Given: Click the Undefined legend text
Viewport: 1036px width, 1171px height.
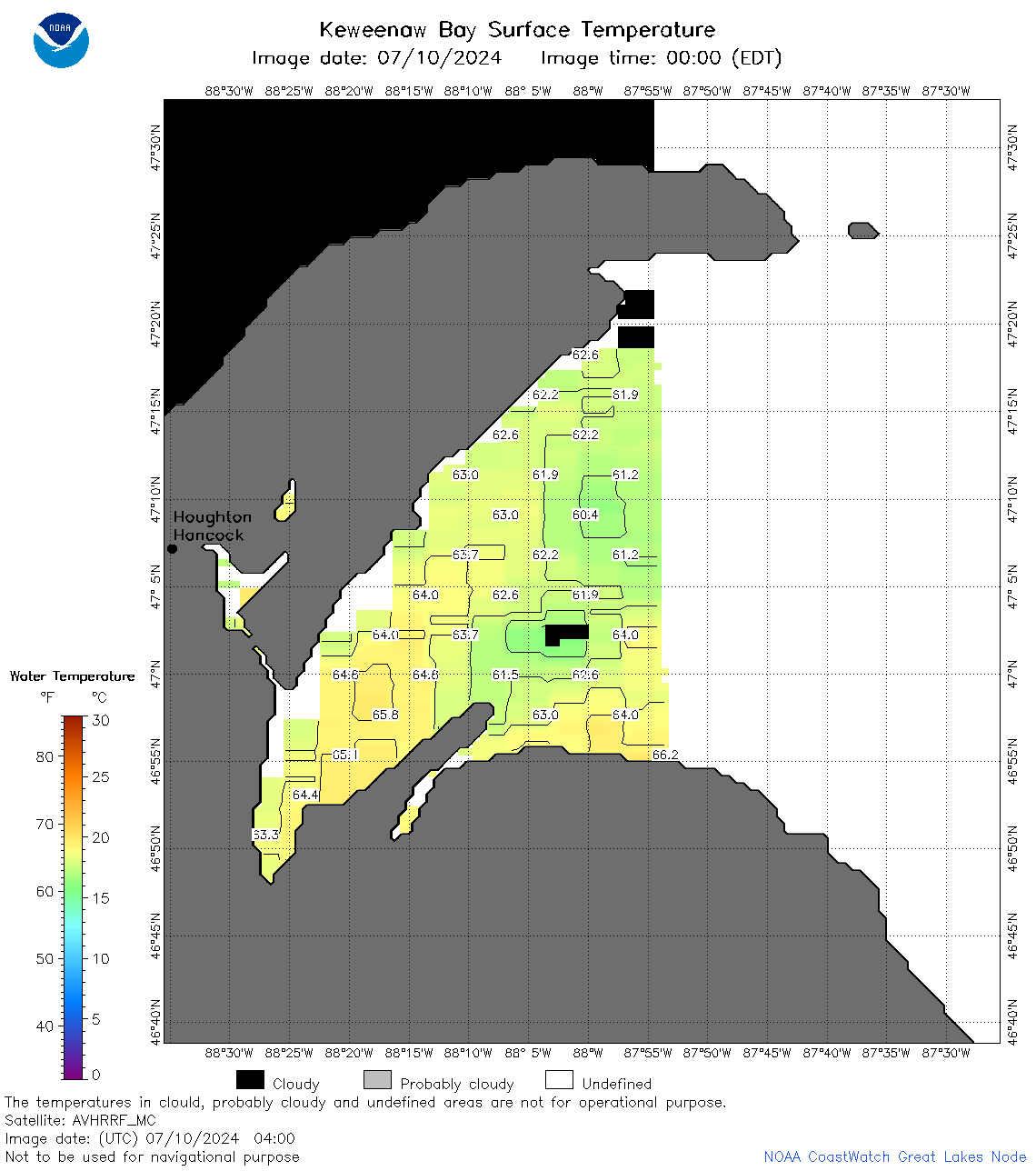Looking at the screenshot, I should coord(617,1084).
